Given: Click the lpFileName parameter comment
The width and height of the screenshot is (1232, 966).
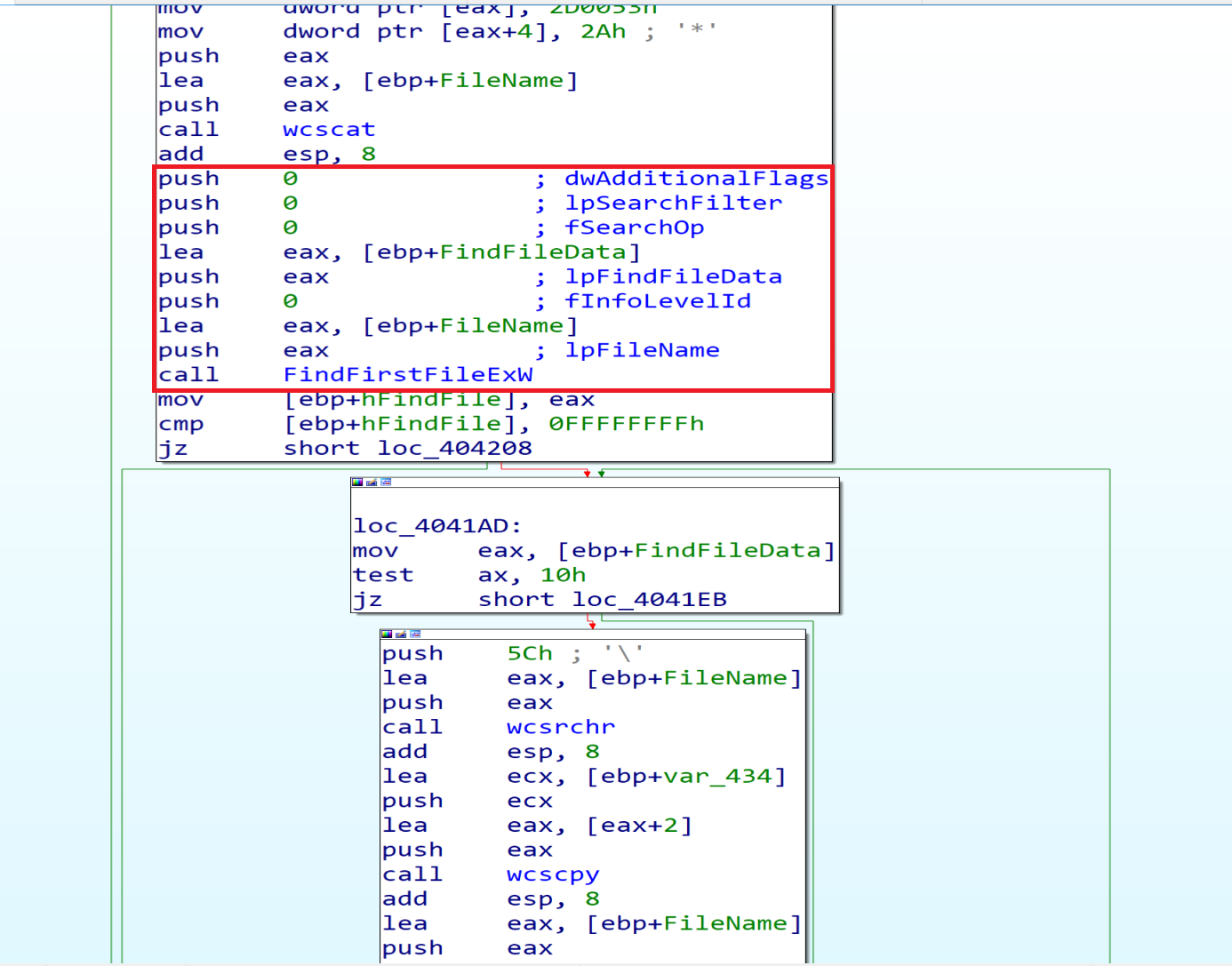Looking at the screenshot, I should point(642,350).
